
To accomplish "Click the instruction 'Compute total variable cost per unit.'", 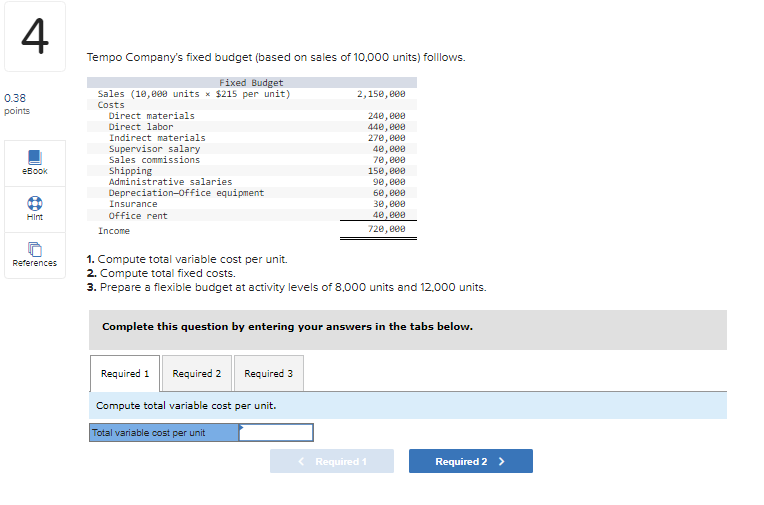I will (x=186, y=406).
